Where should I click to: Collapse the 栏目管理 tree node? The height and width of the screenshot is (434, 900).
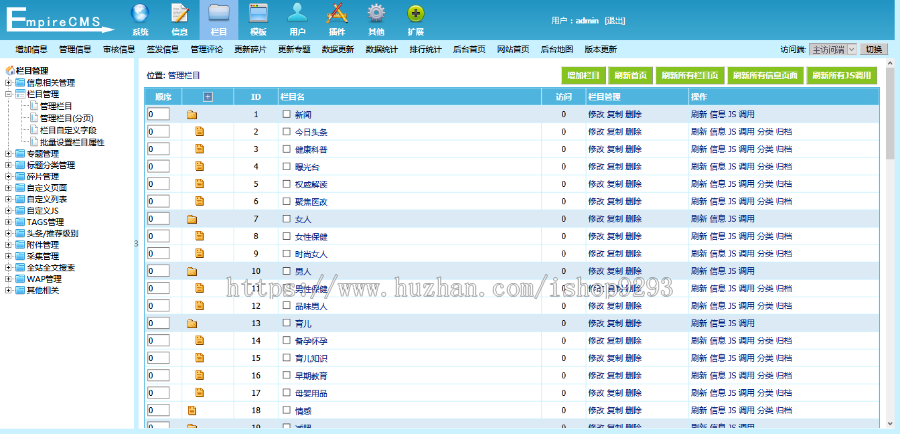point(9,93)
